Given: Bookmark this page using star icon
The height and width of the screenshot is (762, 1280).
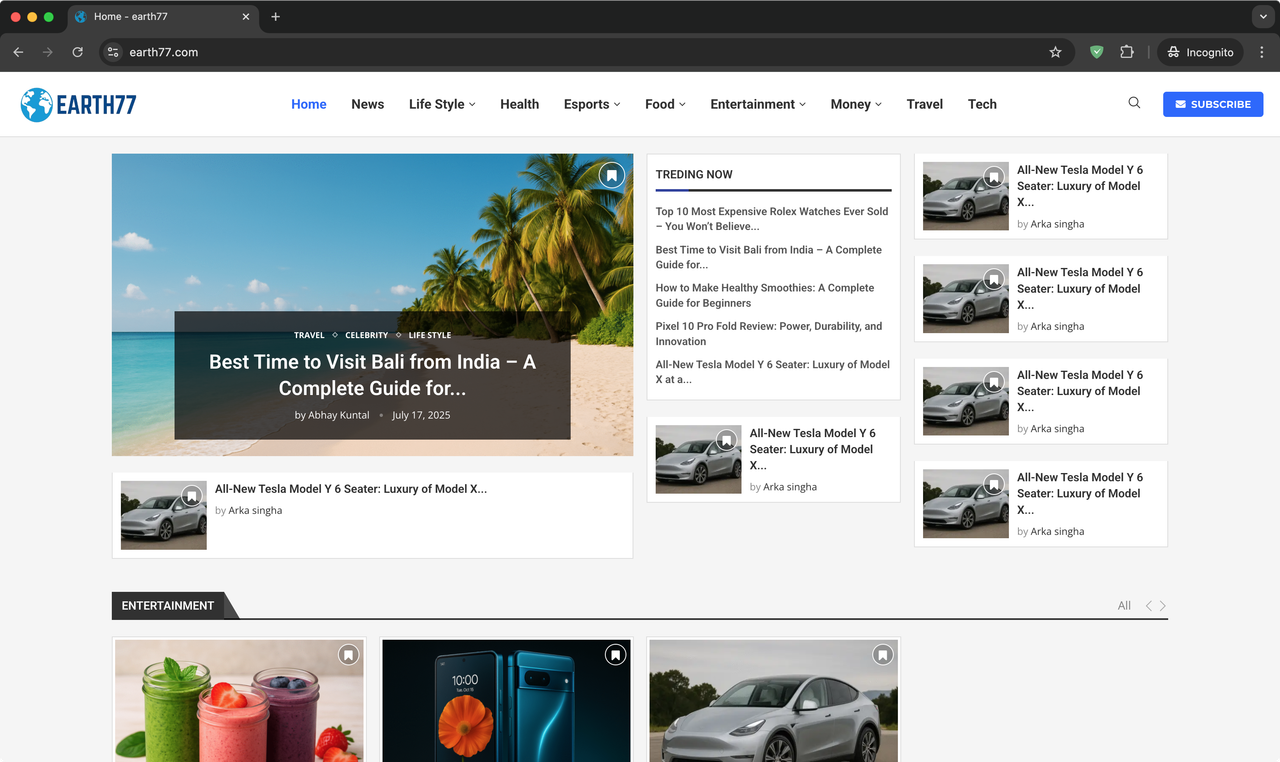Looking at the screenshot, I should (x=1055, y=52).
